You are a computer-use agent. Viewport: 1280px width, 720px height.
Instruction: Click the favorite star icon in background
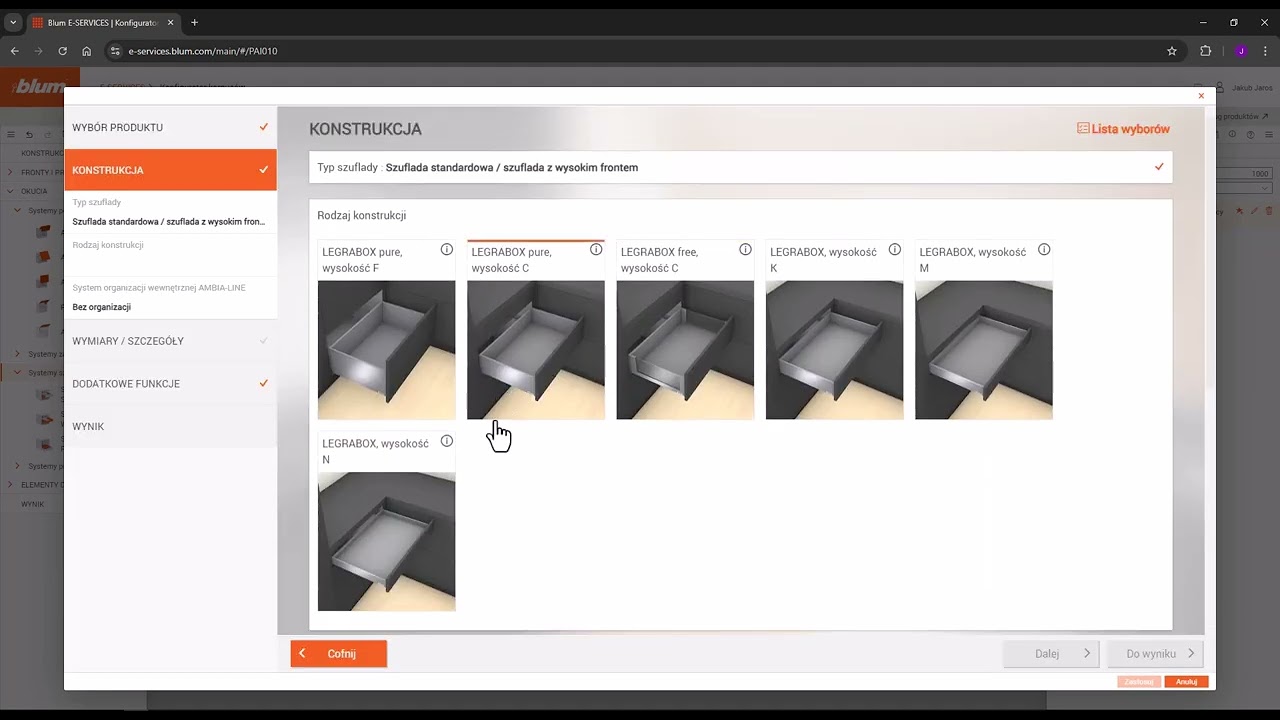tap(1240, 211)
